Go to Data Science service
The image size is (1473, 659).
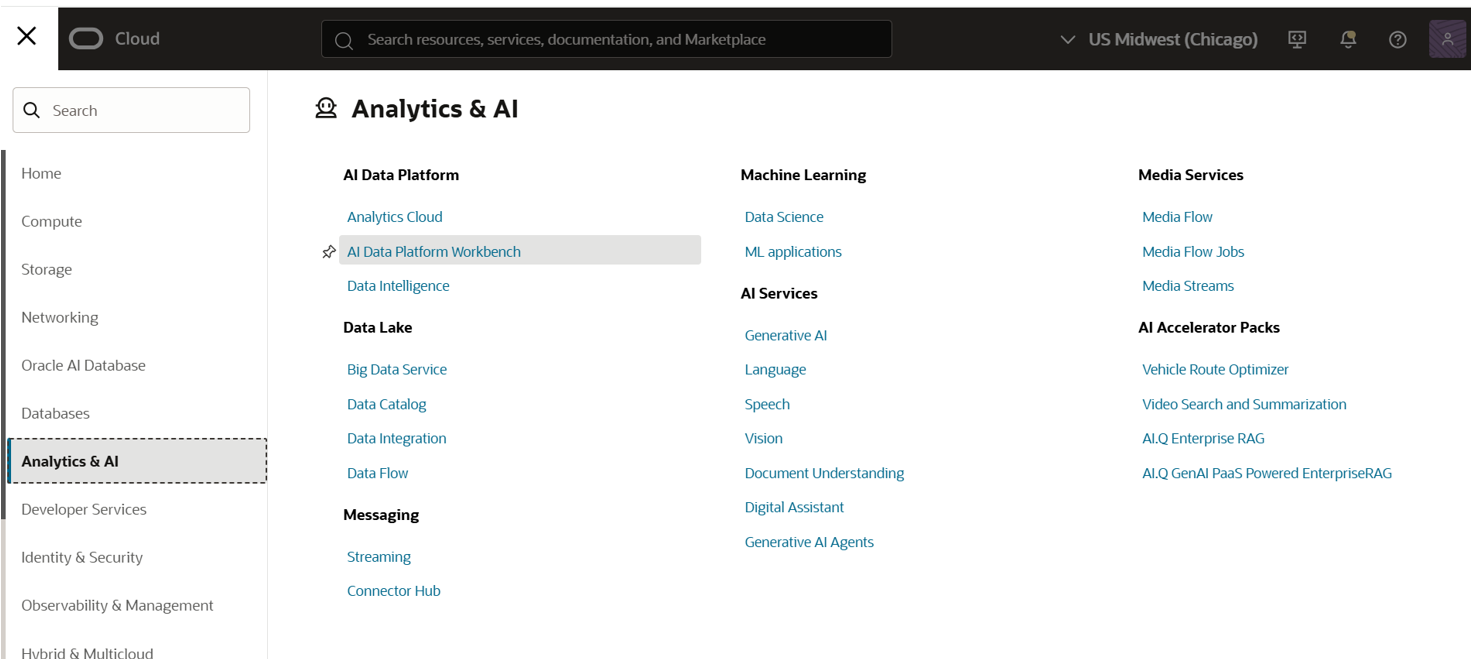pos(784,217)
